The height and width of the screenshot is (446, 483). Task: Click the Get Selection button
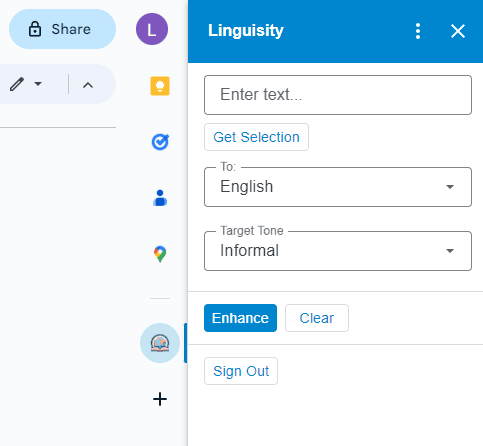pyautogui.click(x=256, y=137)
